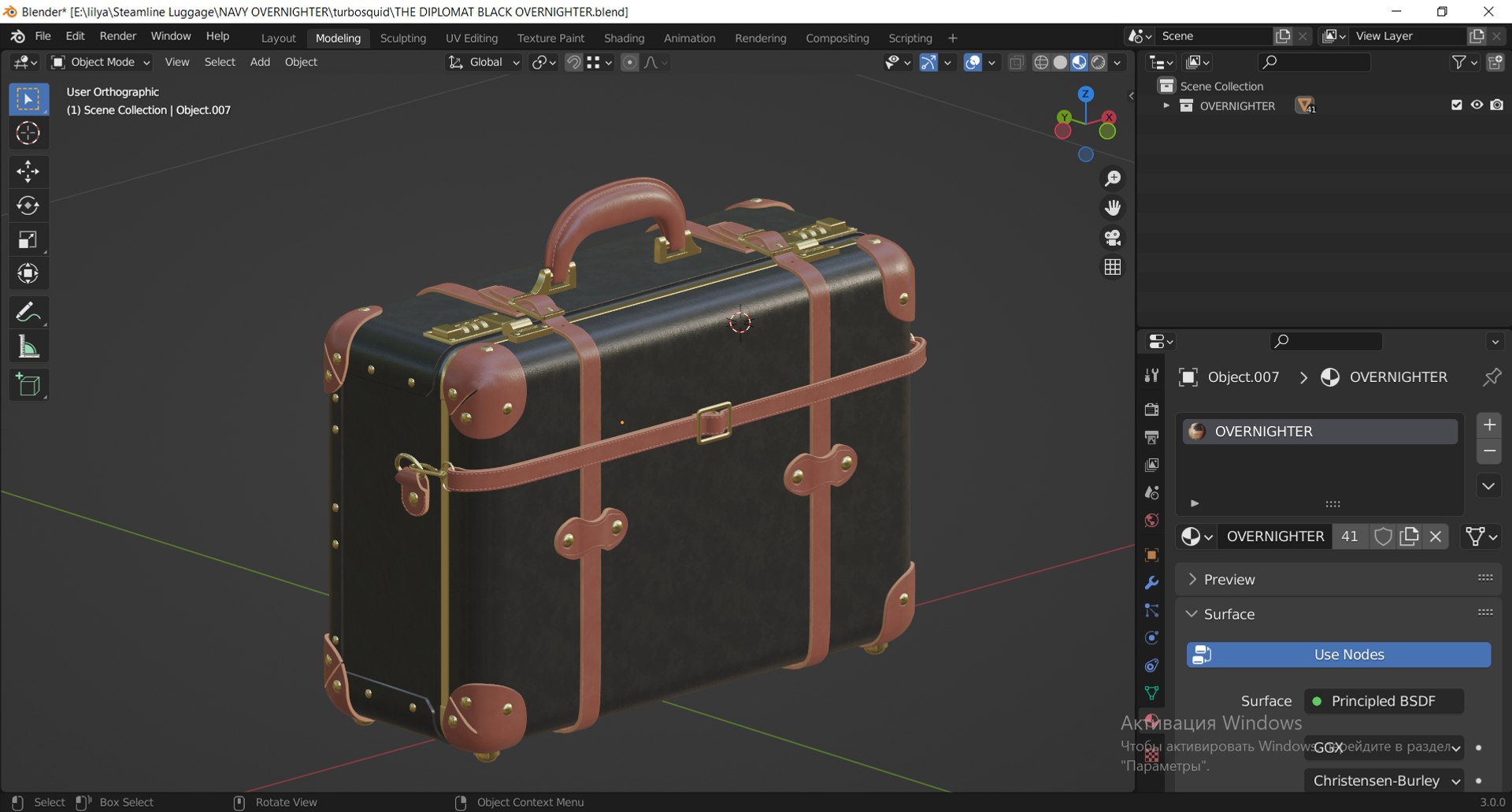Toggle snapping magnet
Screen dimensions: 1512x812
click(574, 62)
